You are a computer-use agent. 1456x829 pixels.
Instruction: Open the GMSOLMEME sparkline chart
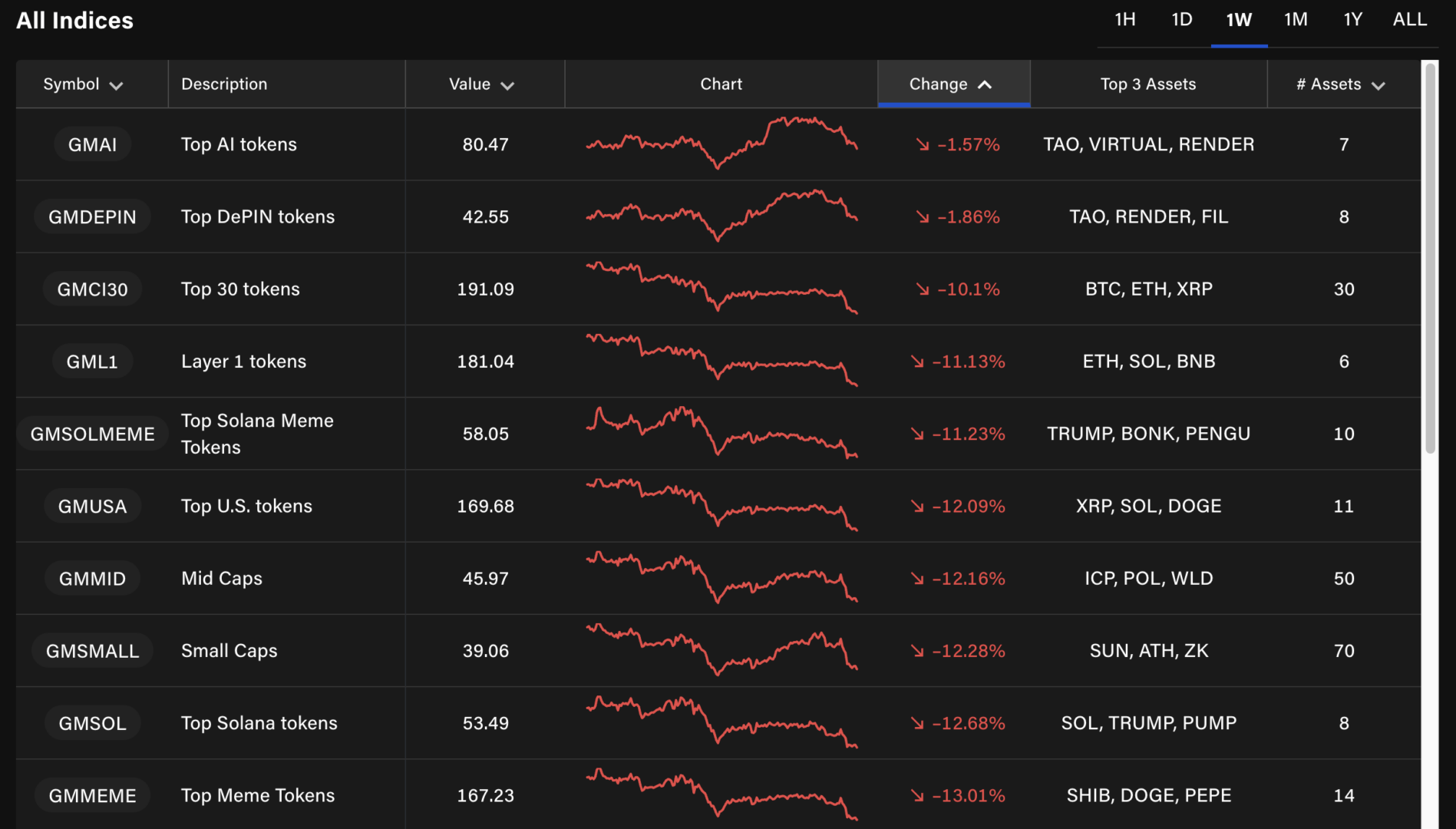(x=721, y=434)
